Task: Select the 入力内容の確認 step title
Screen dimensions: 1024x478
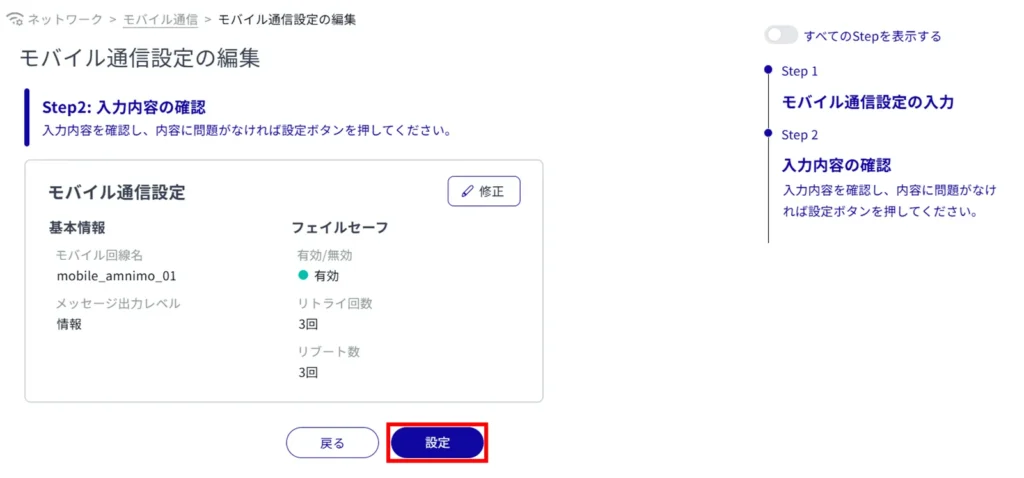Action: (836, 165)
